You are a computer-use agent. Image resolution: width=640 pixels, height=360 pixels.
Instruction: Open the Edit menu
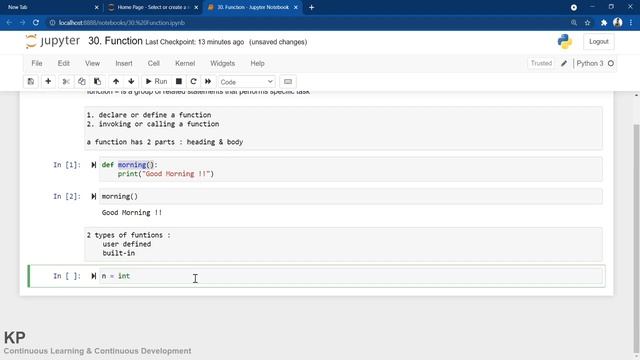63,63
